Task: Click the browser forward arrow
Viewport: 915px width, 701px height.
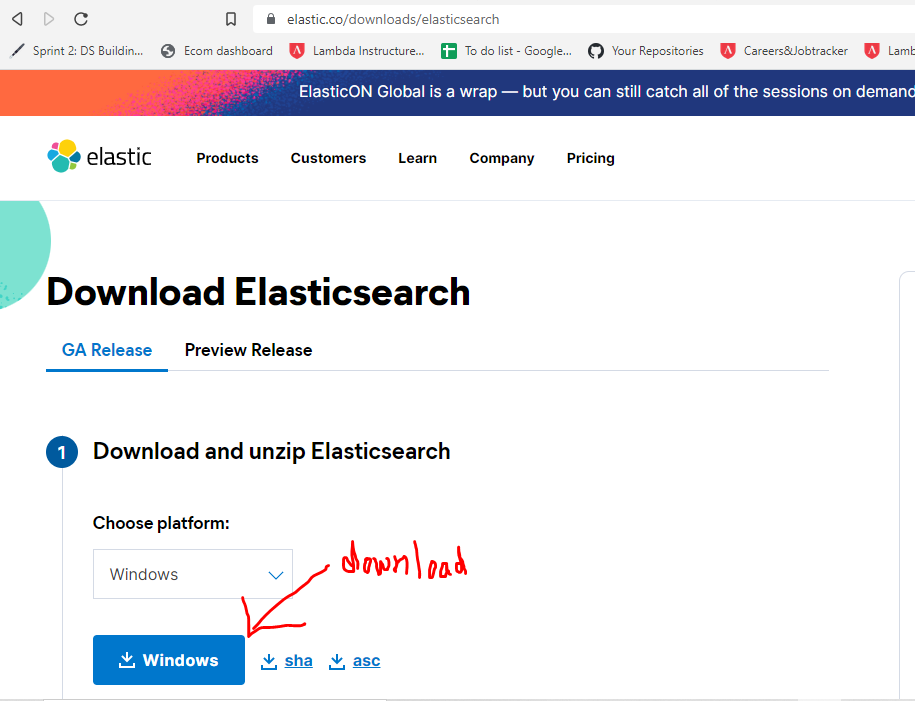Action: pyautogui.click(x=49, y=19)
